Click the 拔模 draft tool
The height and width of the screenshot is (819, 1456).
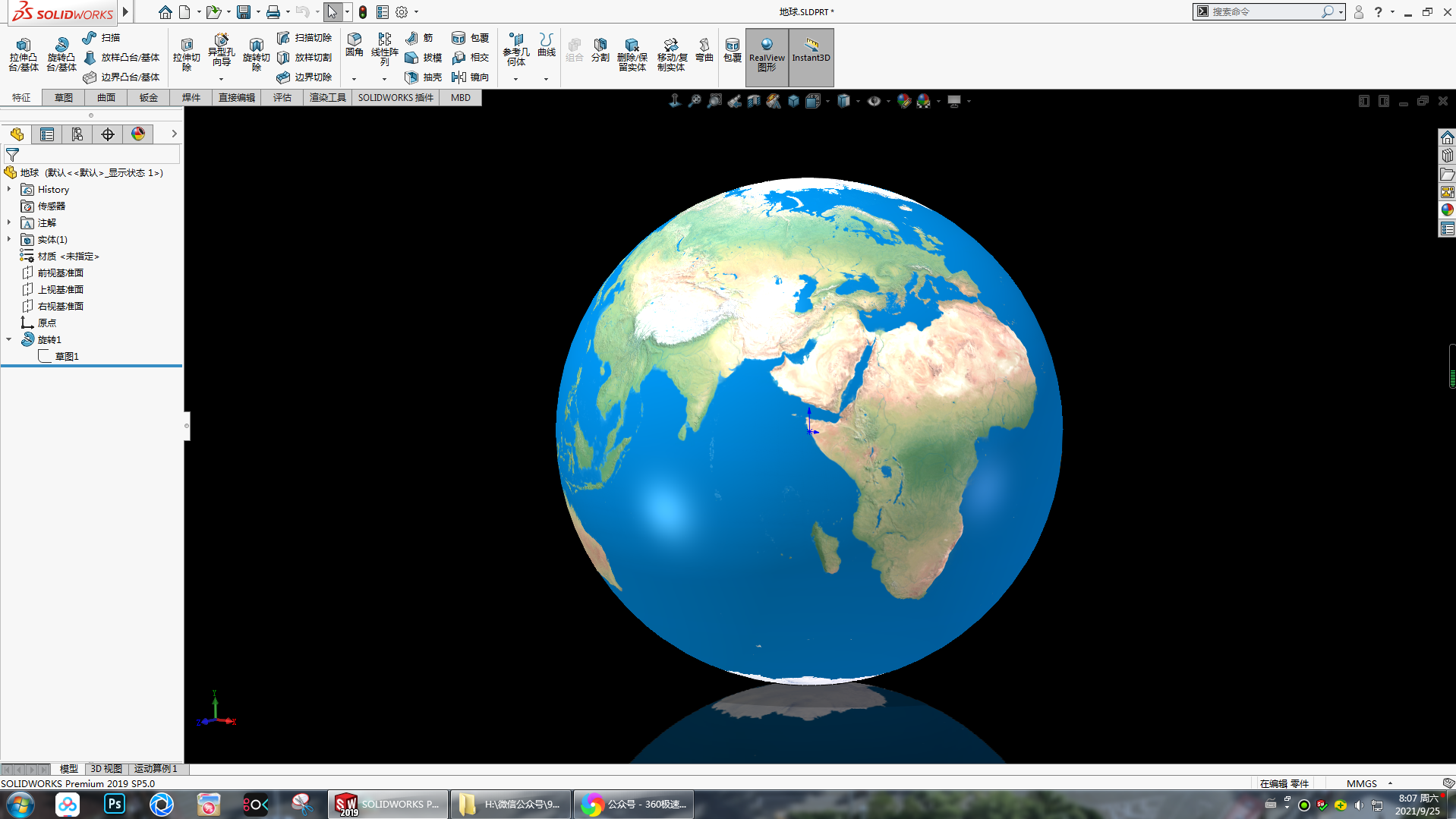point(424,57)
